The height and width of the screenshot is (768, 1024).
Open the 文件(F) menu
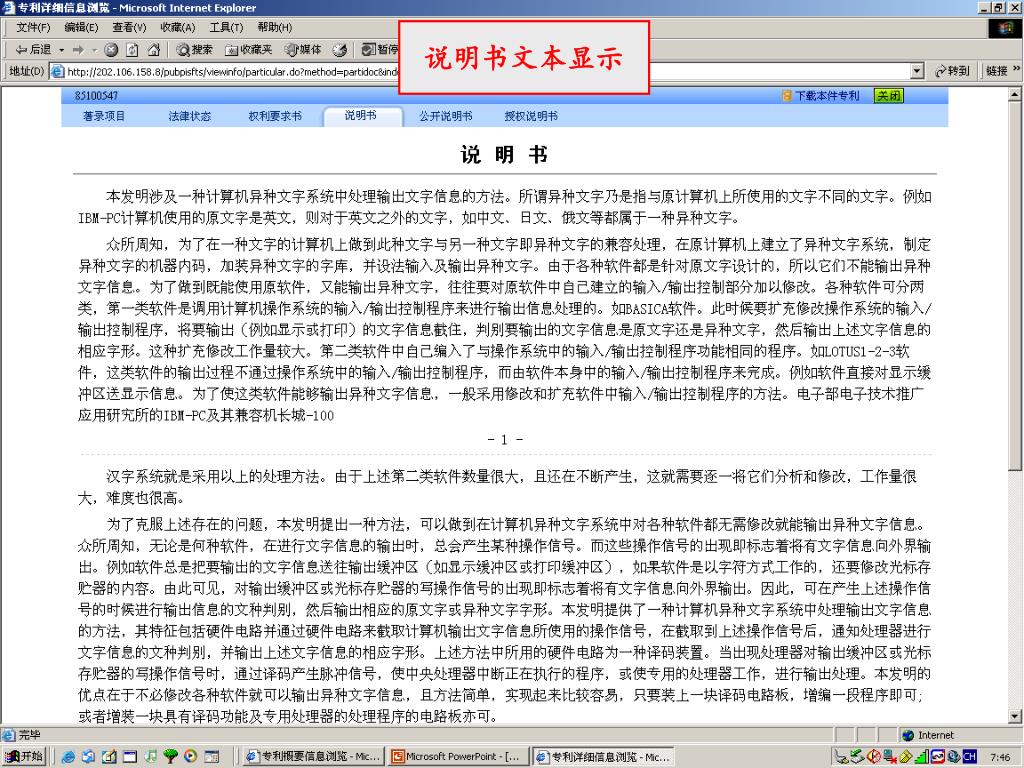click(x=33, y=27)
